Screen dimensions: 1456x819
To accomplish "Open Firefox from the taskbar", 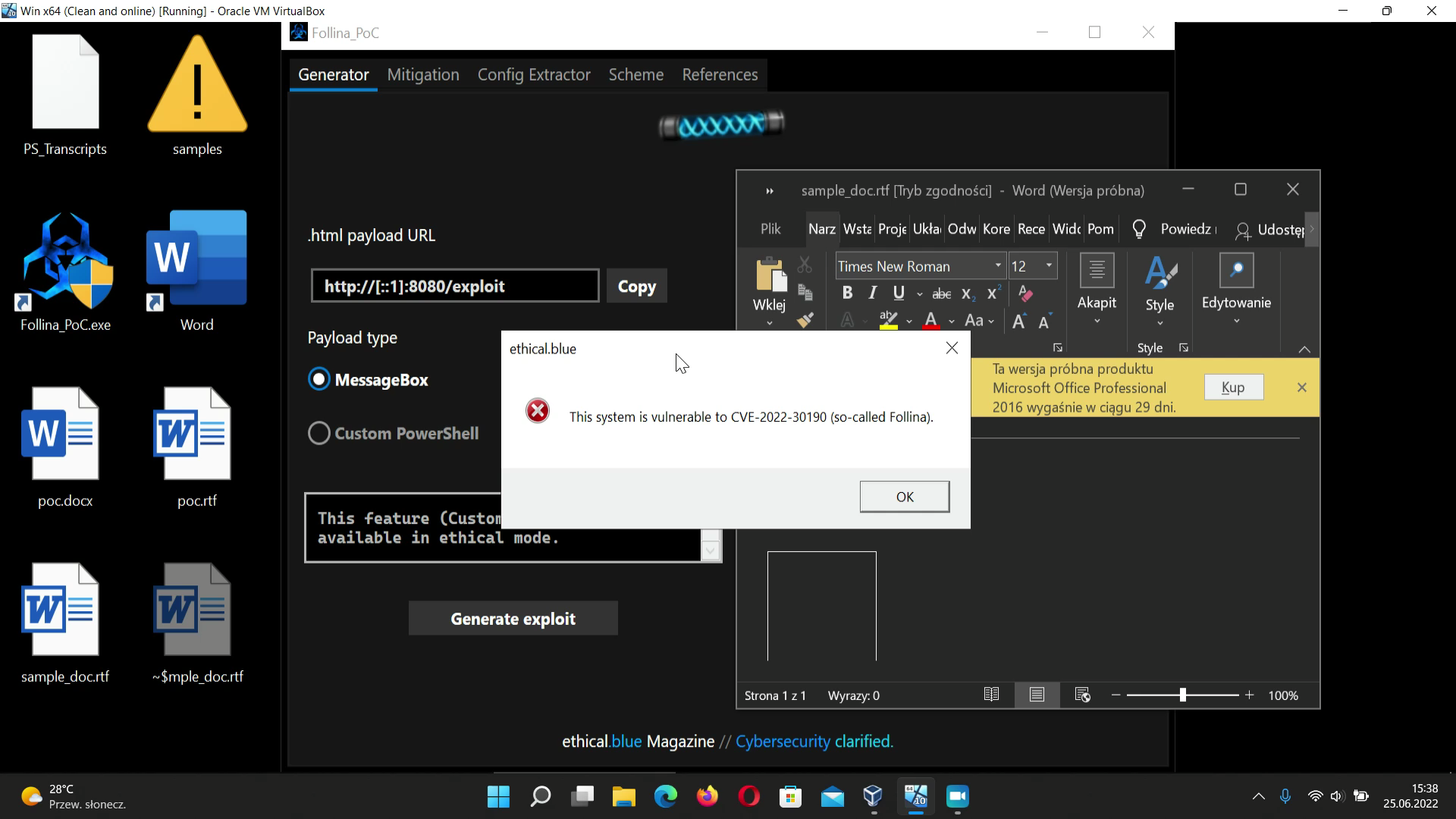I will point(707,796).
